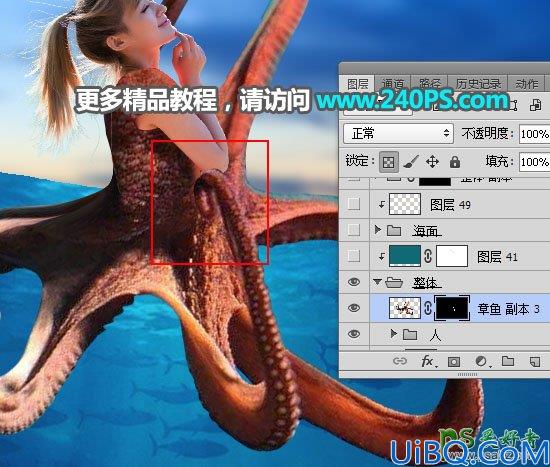Click link layers icon at panel bottom
The width and height of the screenshot is (550, 467).
click(400, 361)
